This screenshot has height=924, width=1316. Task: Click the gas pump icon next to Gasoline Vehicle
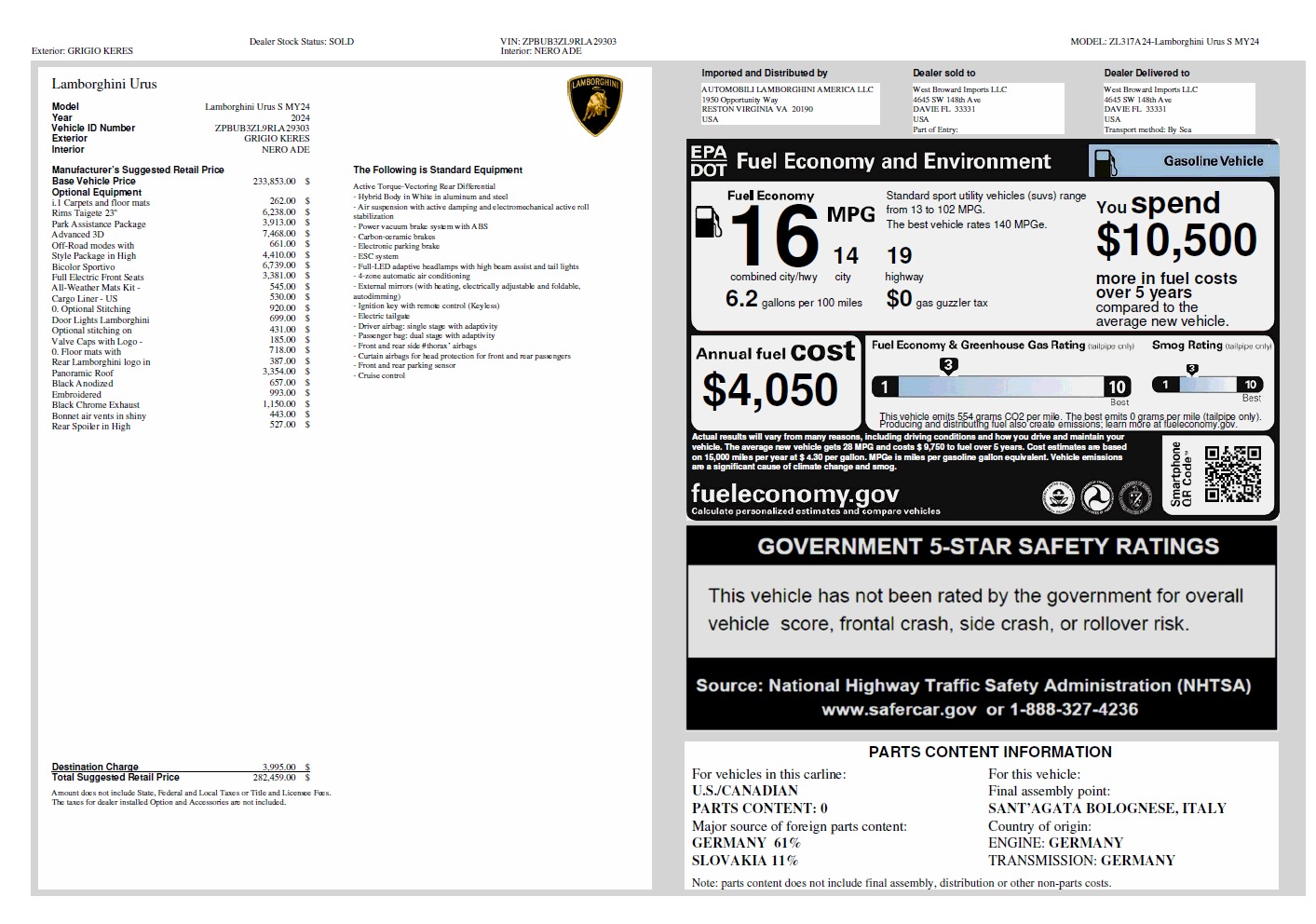tap(1106, 163)
